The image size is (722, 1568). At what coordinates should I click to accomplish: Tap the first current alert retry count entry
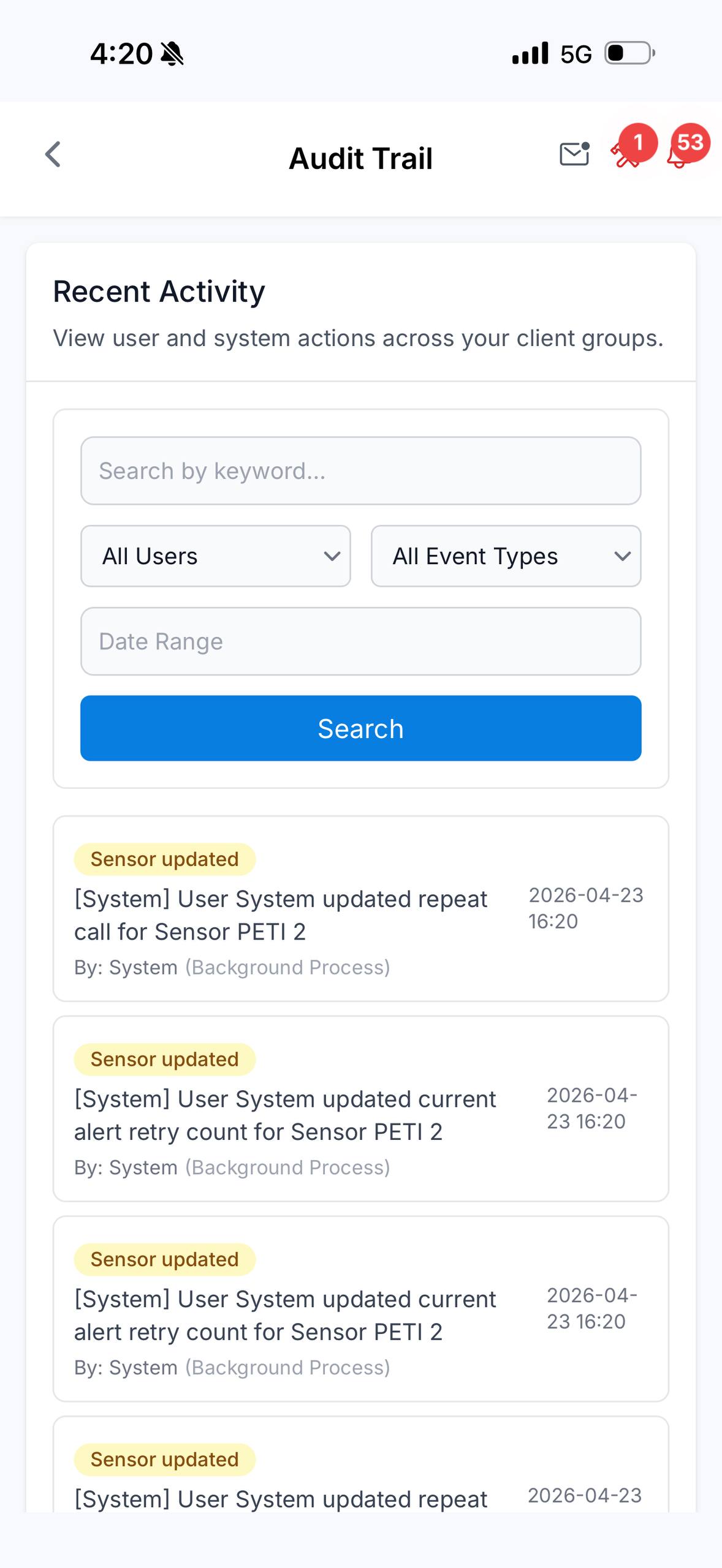click(x=285, y=1115)
